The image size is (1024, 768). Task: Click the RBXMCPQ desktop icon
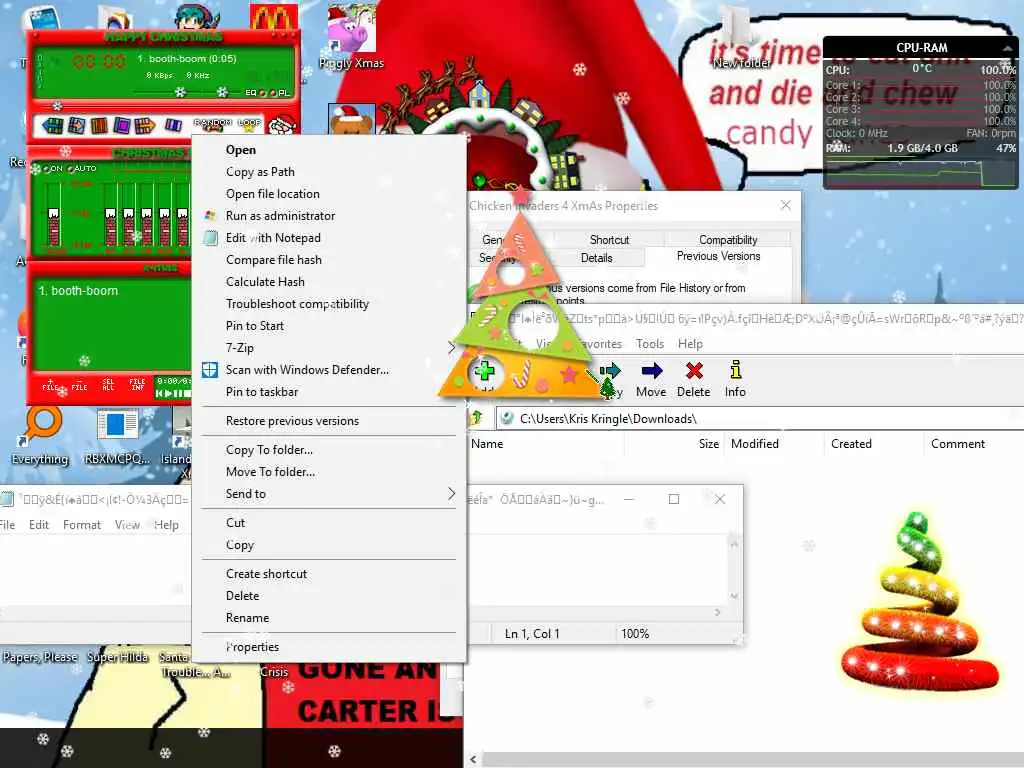point(117,436)
